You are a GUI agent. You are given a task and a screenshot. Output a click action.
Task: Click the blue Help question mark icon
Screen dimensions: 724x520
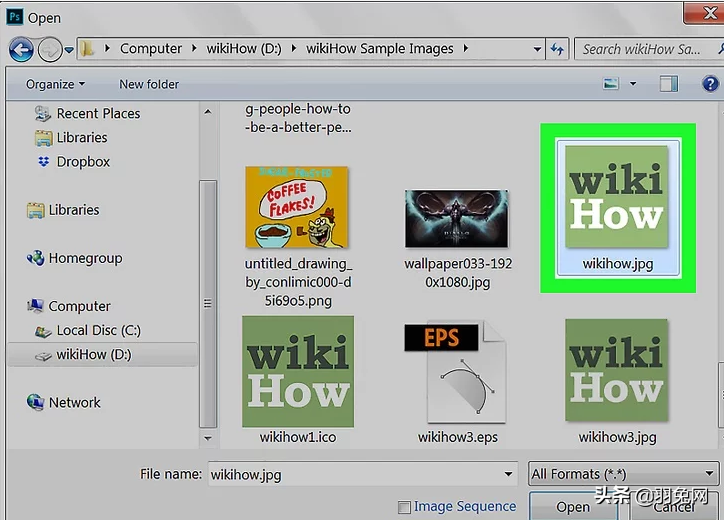tap(710, 84)
